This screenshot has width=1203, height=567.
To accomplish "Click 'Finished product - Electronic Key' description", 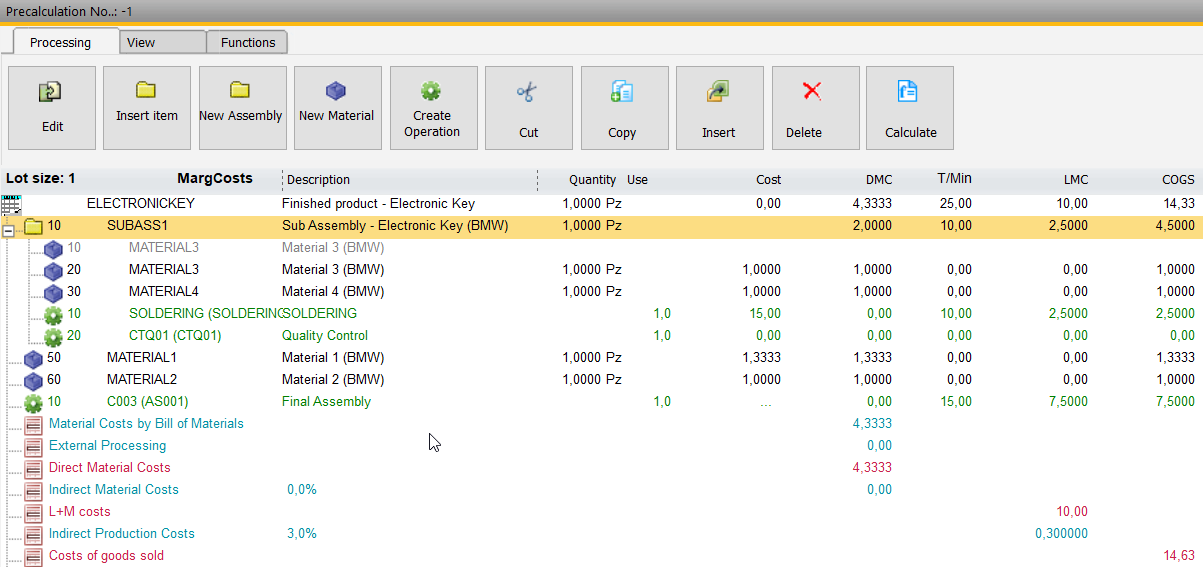I will coord(378,204).
